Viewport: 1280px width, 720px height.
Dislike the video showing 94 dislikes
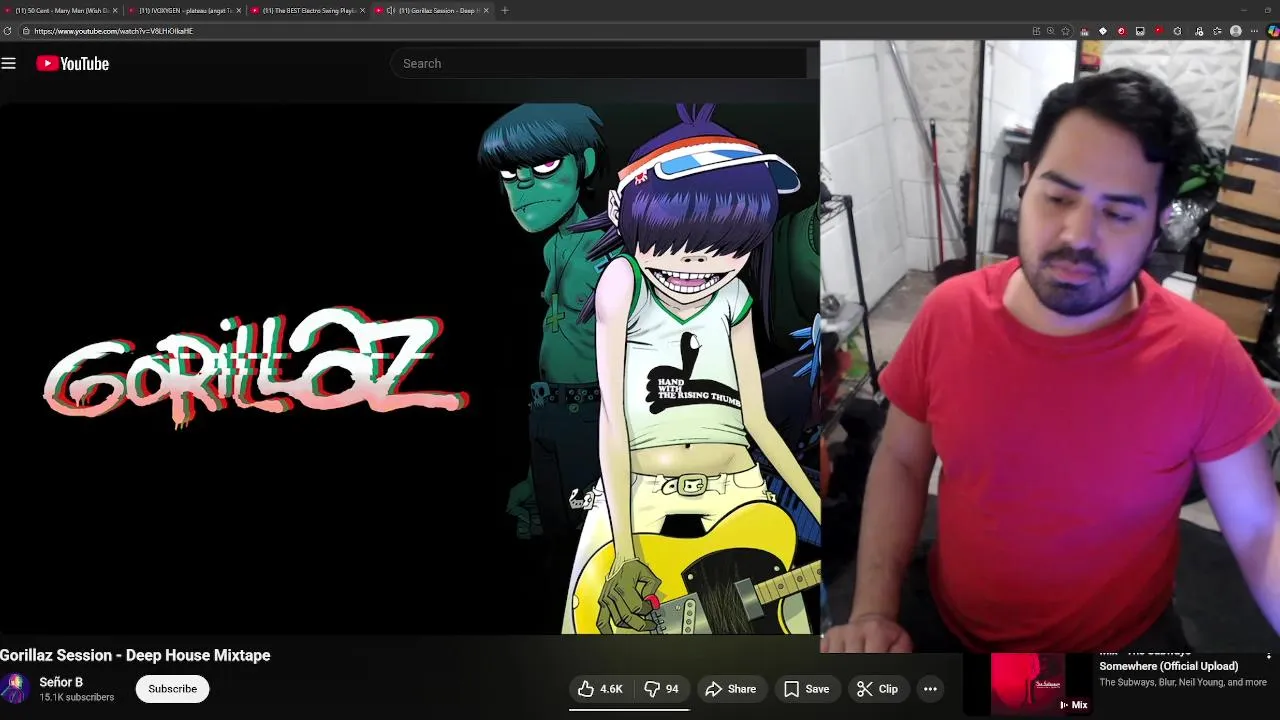pos(661,689)
